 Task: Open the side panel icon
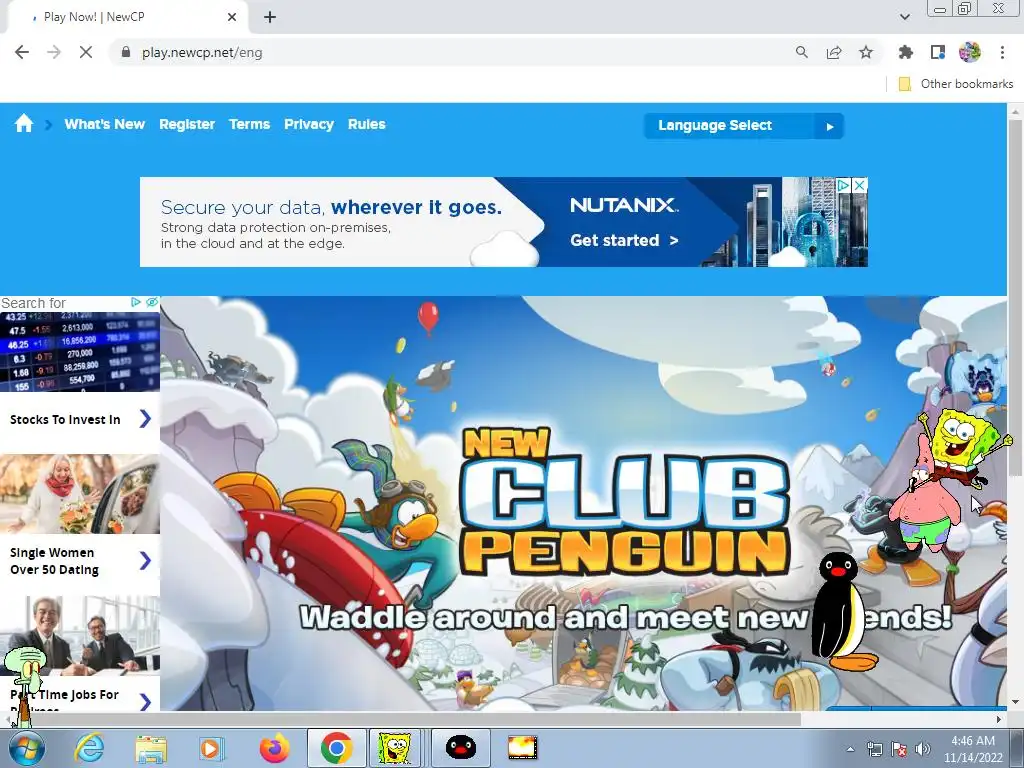tap(938, 52)
